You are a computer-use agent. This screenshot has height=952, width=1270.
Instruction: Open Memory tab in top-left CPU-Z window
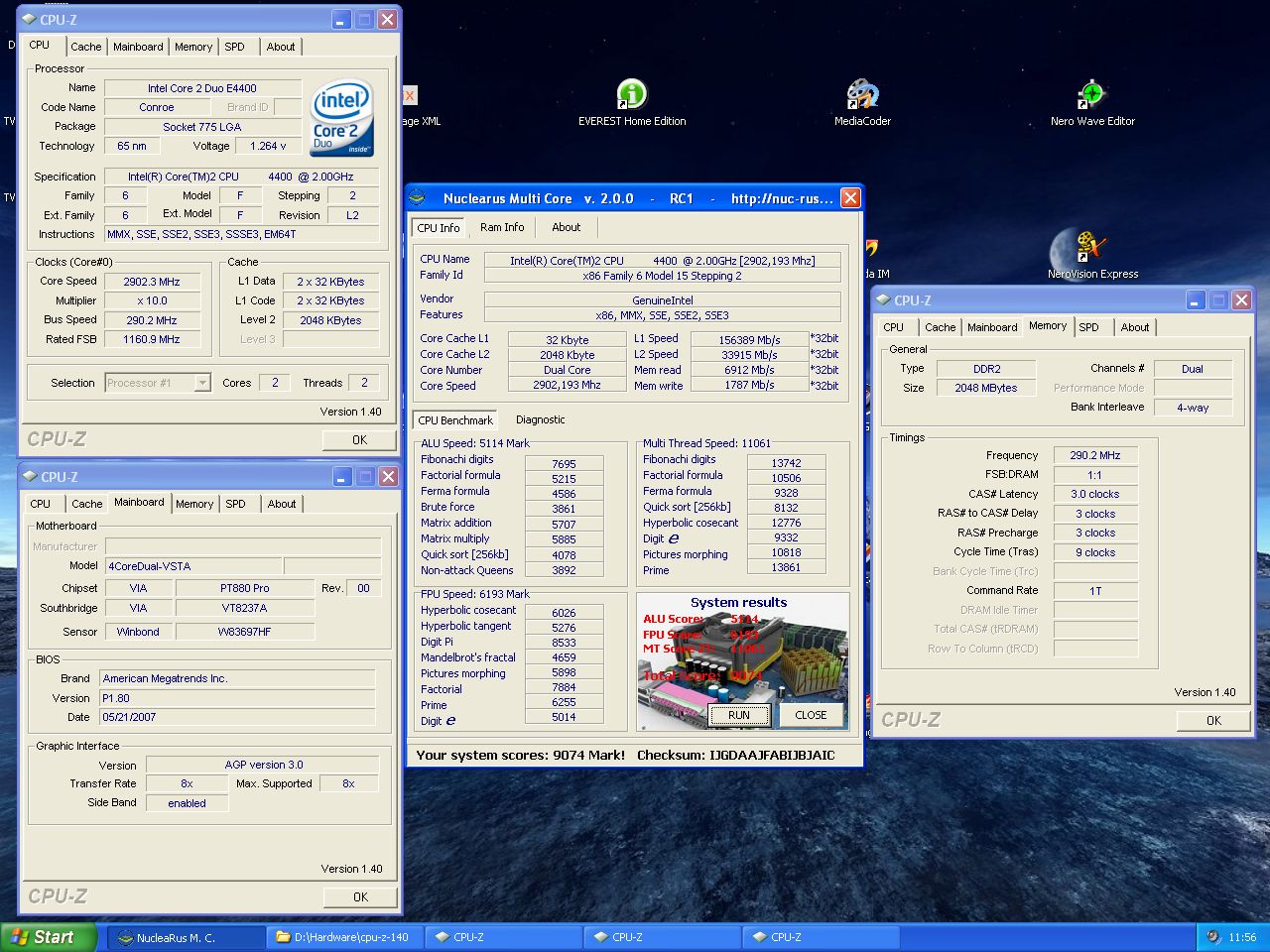coord(193,47)
